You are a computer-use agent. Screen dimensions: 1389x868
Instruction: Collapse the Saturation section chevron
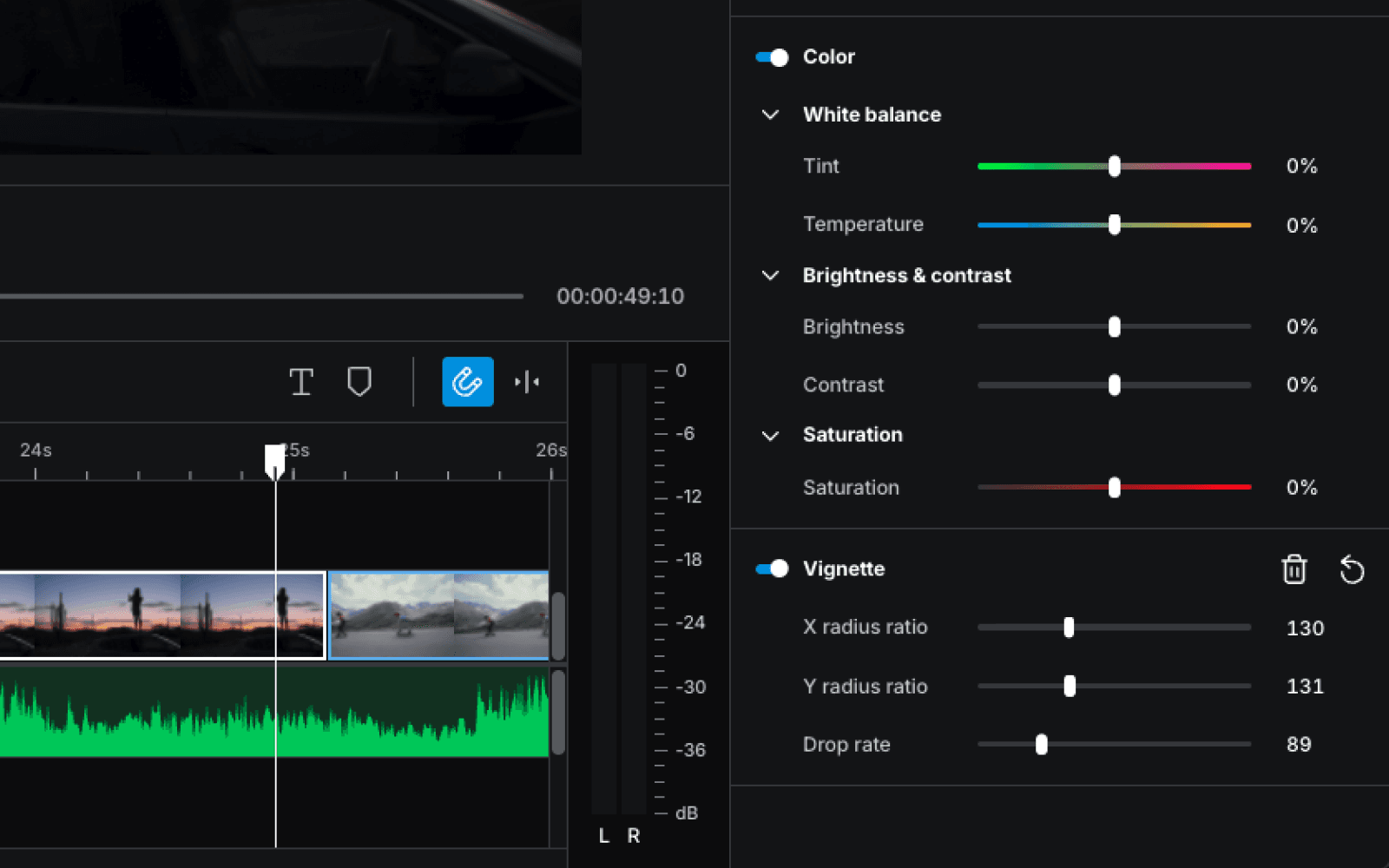(770, 435)
